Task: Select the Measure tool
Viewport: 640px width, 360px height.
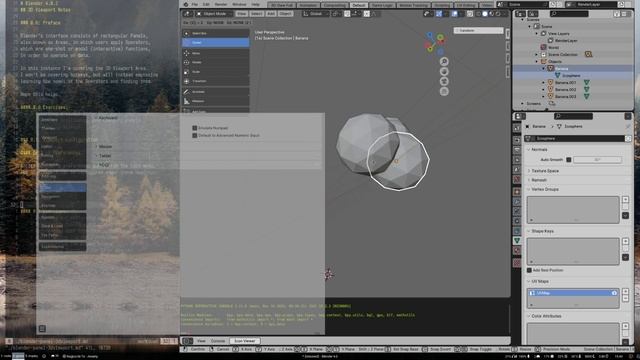Action: click(216, 101)
